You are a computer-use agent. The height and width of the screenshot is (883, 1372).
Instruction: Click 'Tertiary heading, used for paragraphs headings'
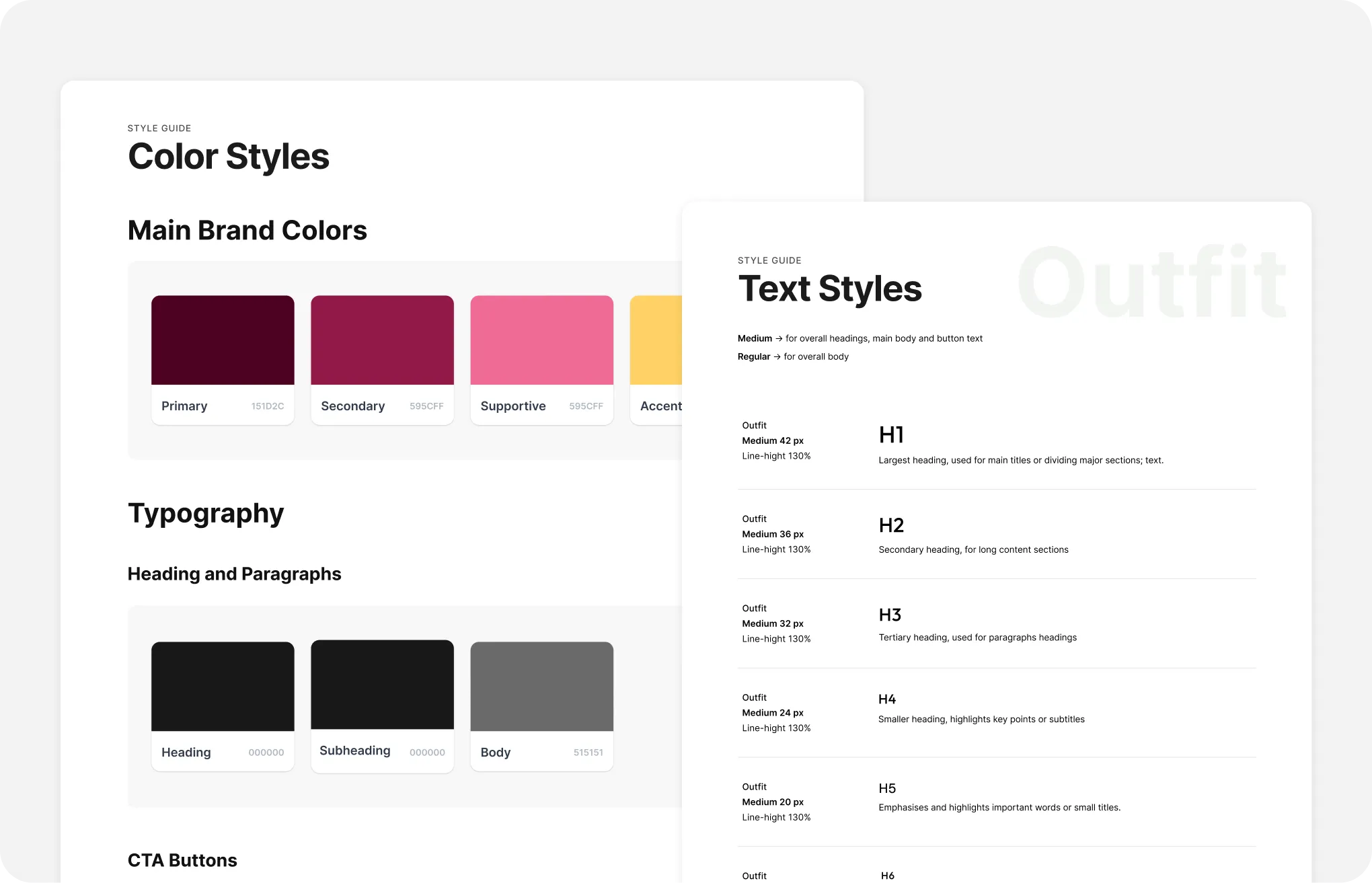point(977,638)
